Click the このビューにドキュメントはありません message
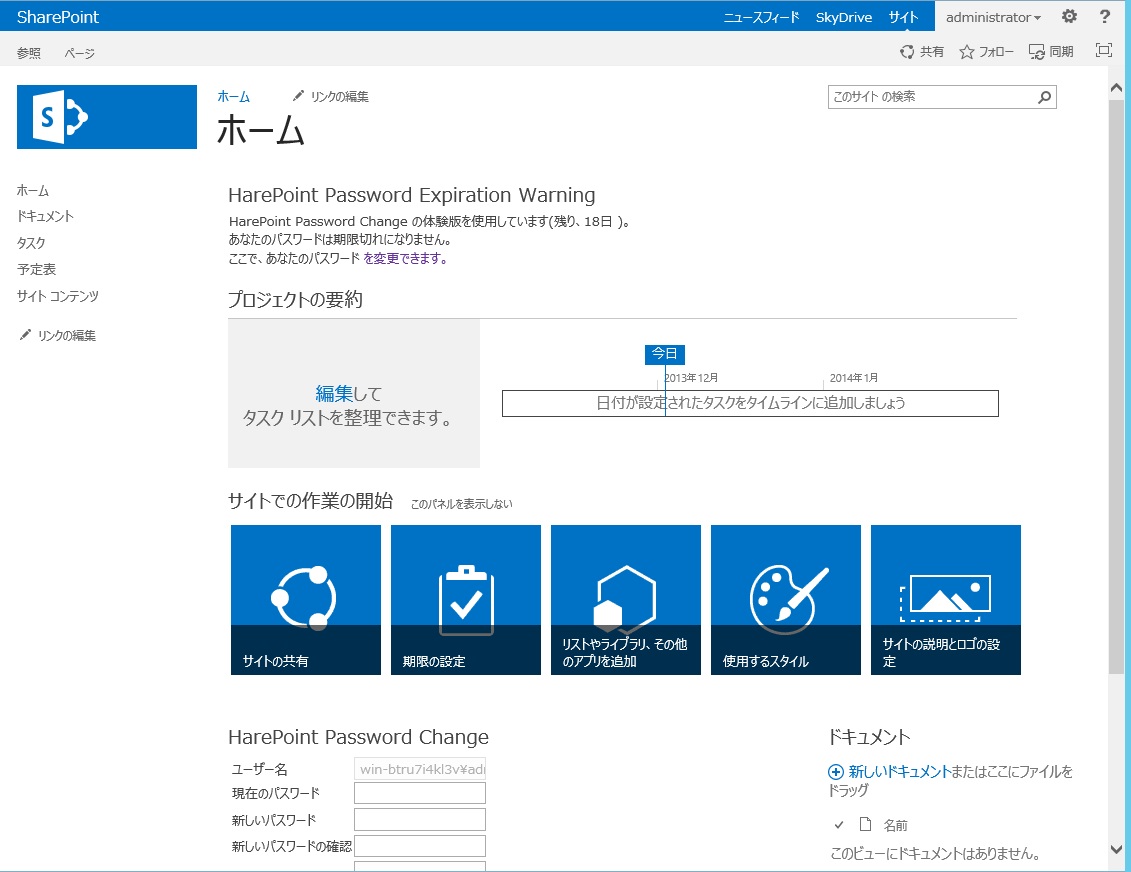This screenshot has height=872, width=1131. (x=936, y=854)
